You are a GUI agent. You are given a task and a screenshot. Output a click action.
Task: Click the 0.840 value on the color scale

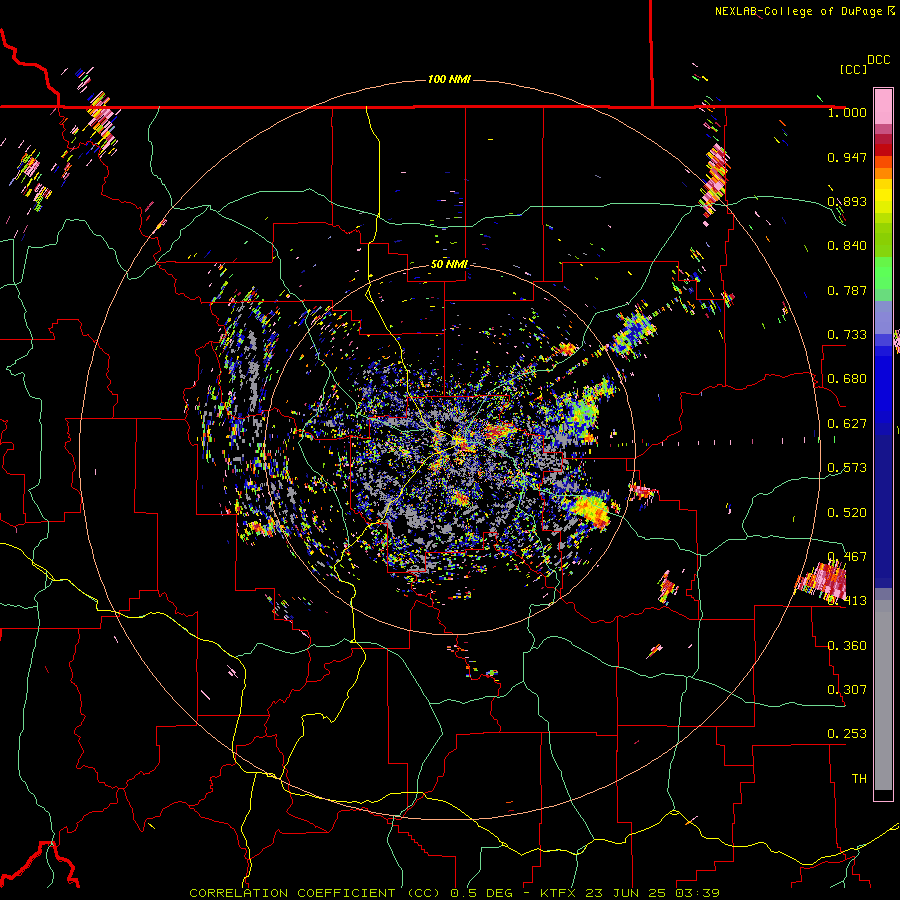pos(847,246)
